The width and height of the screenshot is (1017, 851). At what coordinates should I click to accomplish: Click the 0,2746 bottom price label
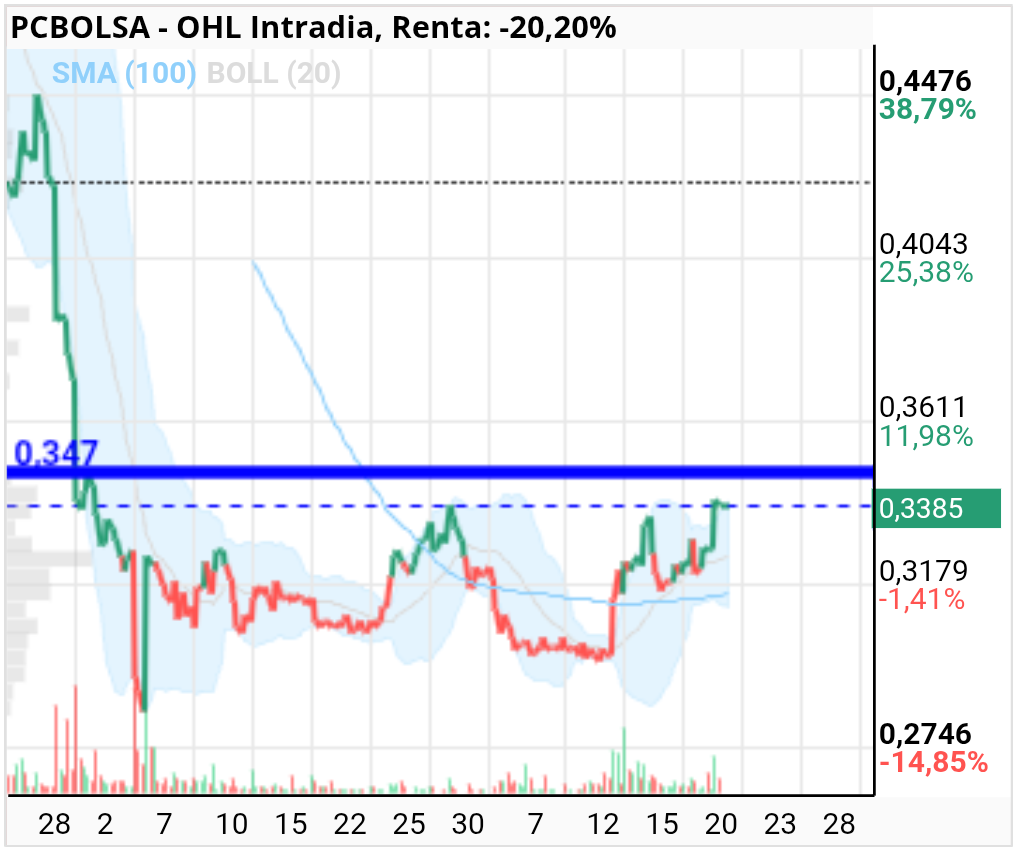(x=925, y=734)
